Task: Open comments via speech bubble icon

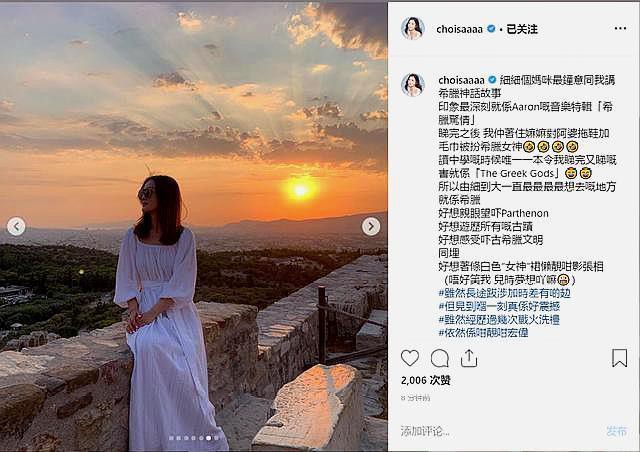Action: tap(440, 358)
